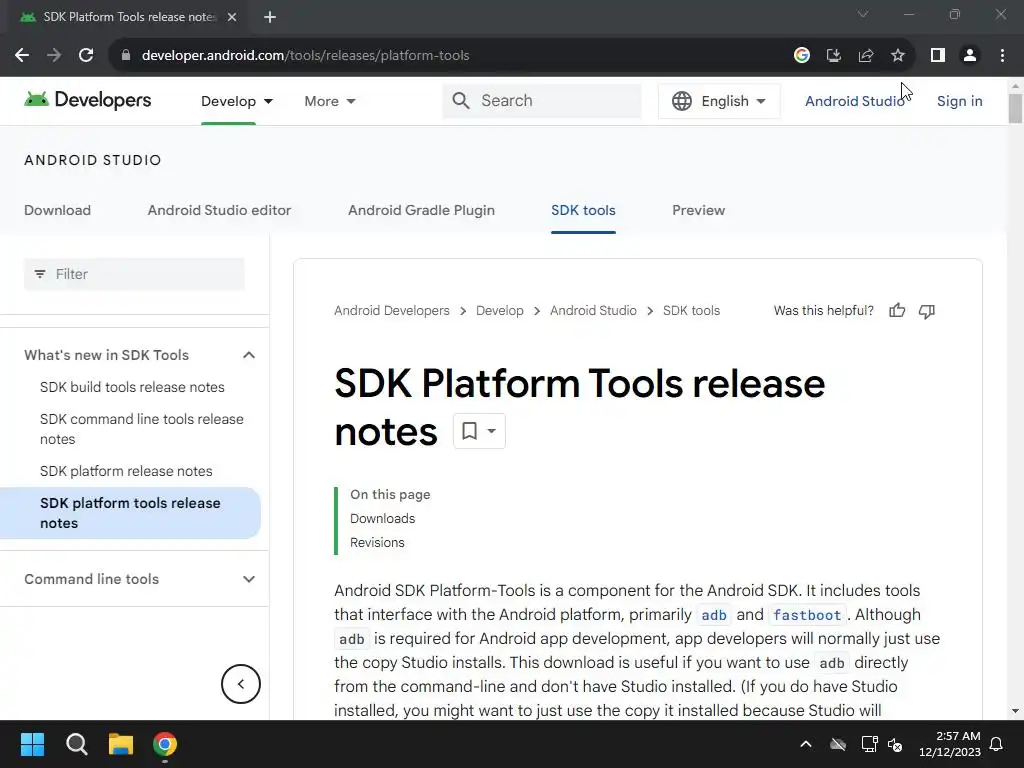Expand Command line tools section

click(249, 579)
